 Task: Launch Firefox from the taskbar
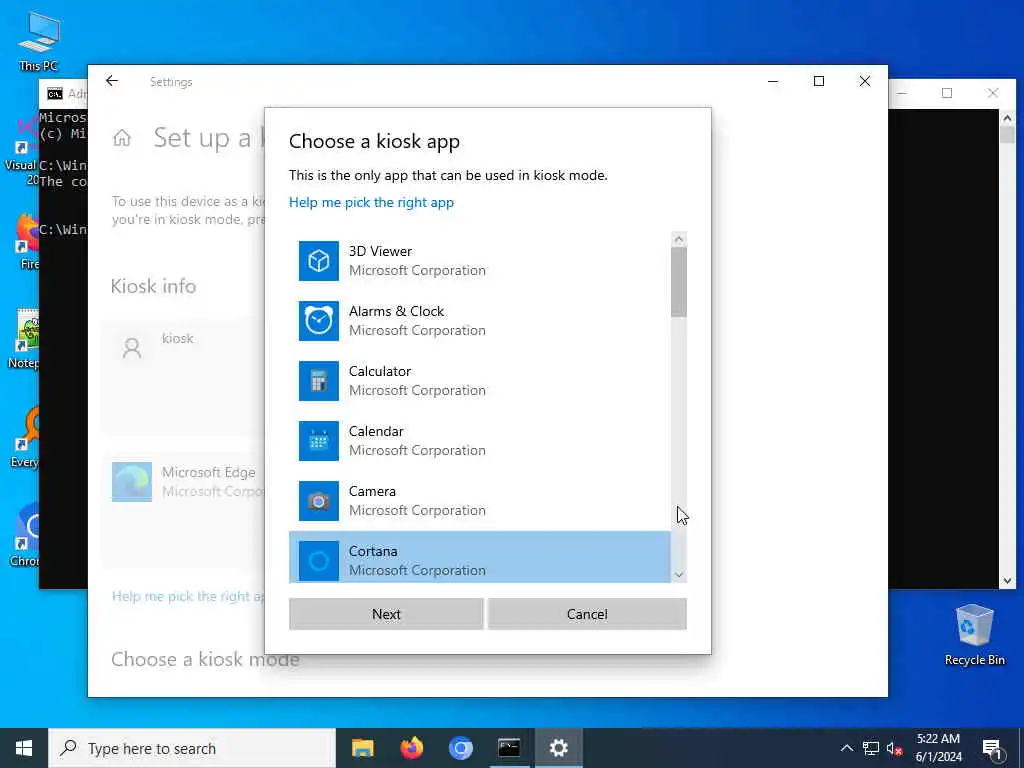(x=411, y=748)
